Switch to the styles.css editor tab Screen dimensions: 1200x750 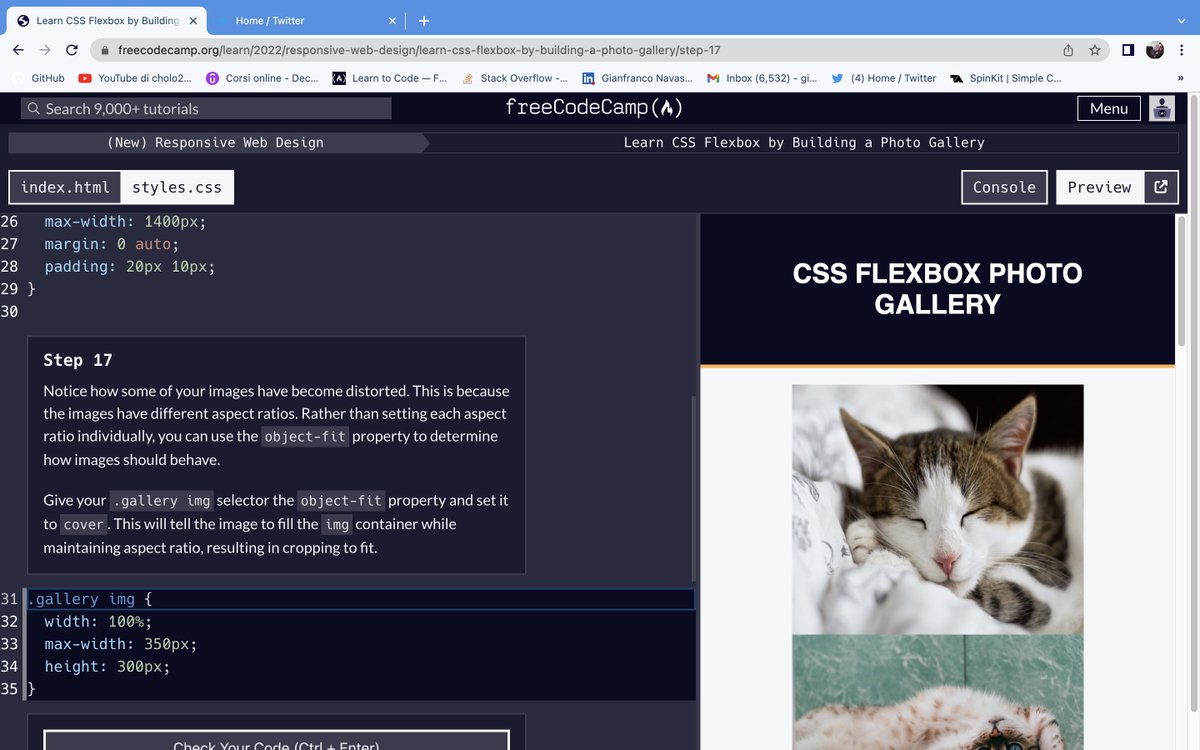point(178,187)
